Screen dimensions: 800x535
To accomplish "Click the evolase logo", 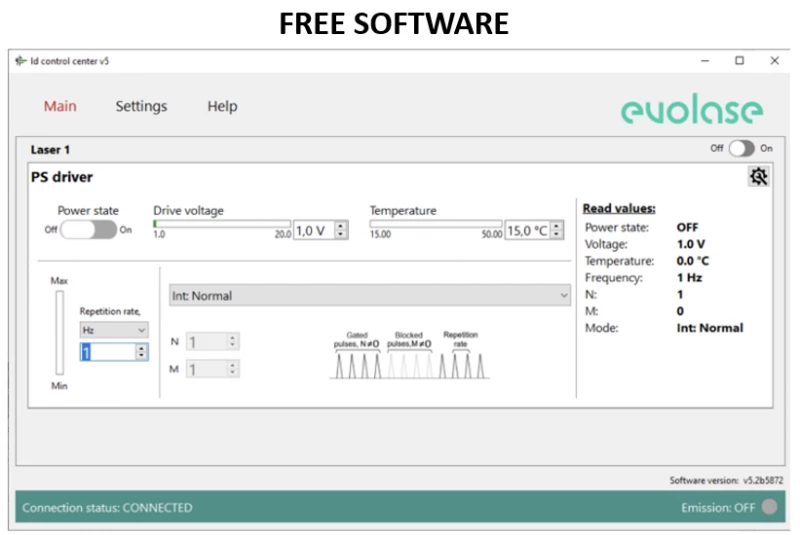I will click(x=691, y=109).
